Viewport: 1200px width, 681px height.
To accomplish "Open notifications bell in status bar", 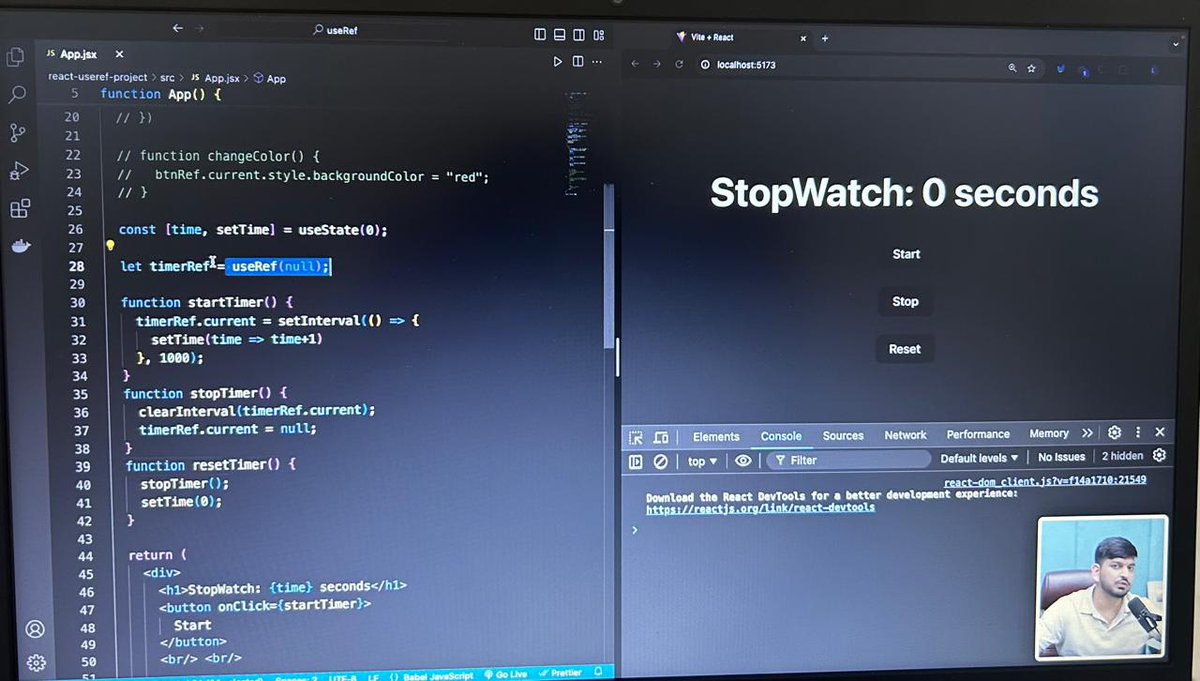I will (x=598, y=673).
